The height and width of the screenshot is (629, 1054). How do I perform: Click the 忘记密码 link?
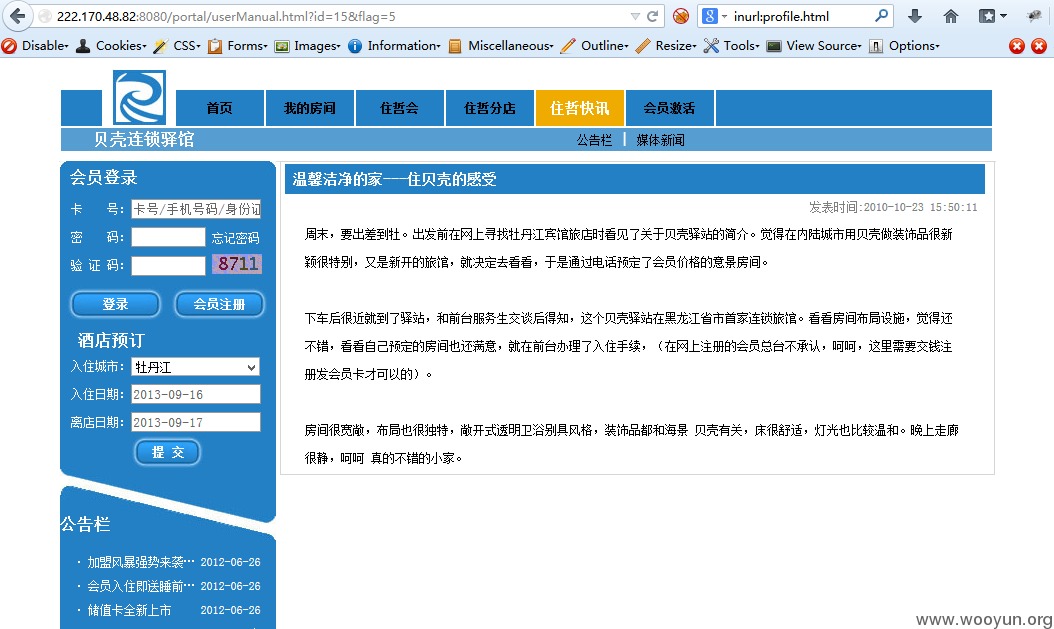click(x=235, y=238)
